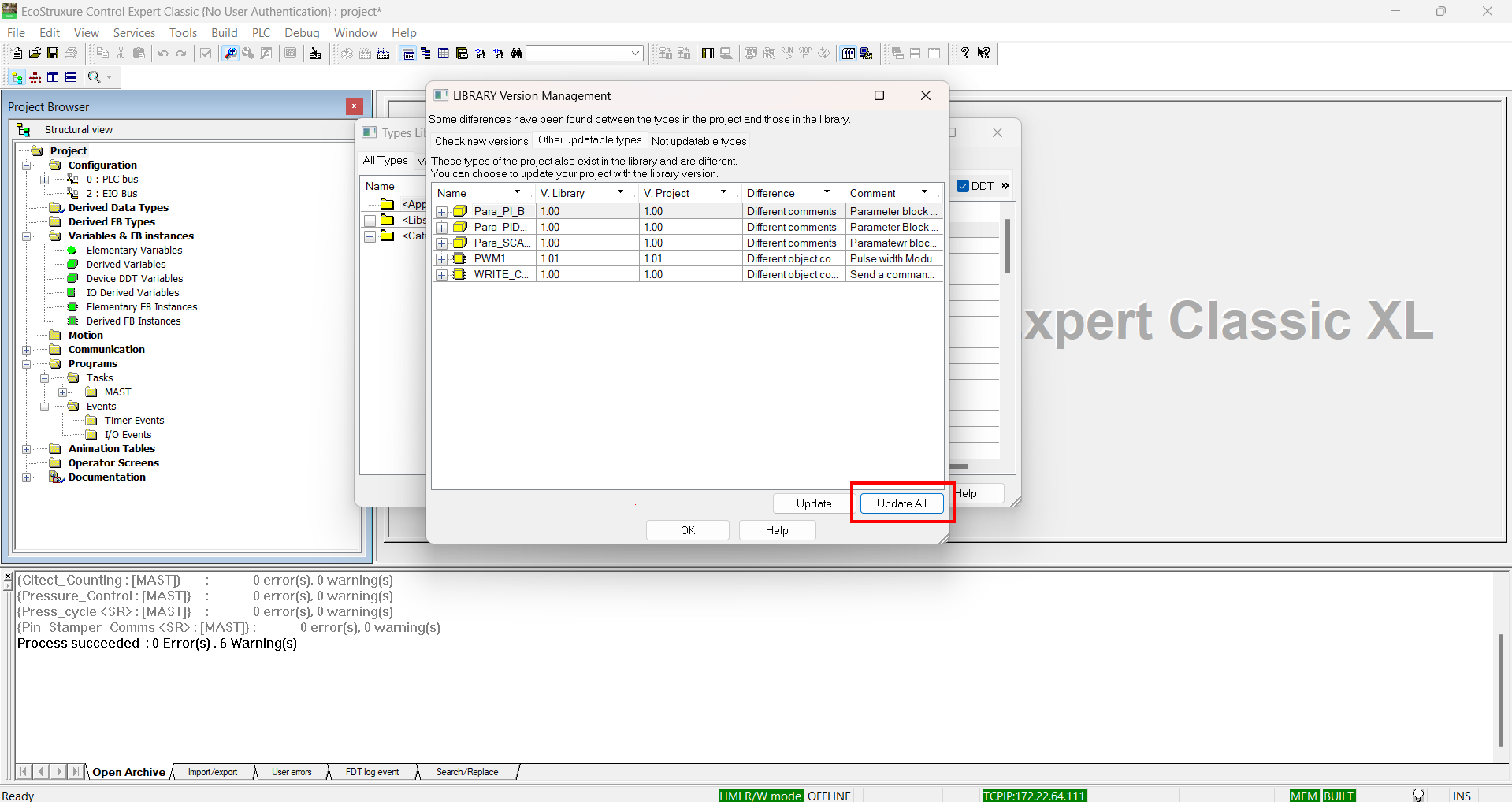This screenshot has width=1512, height=802.
Task: Click the What's This pointer-help icon
Action: (x=983, y=53)
